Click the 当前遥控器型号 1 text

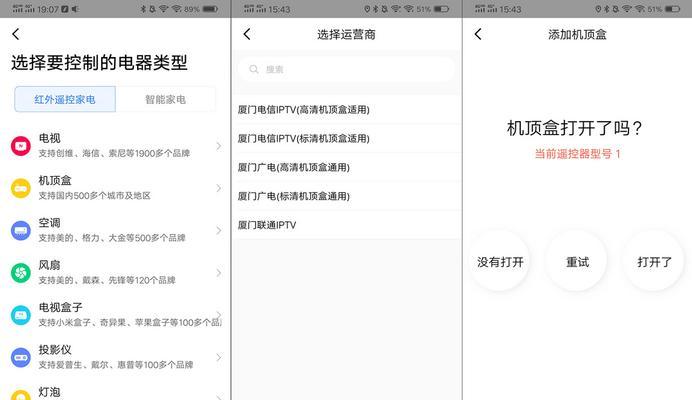(x=577, y=154)
